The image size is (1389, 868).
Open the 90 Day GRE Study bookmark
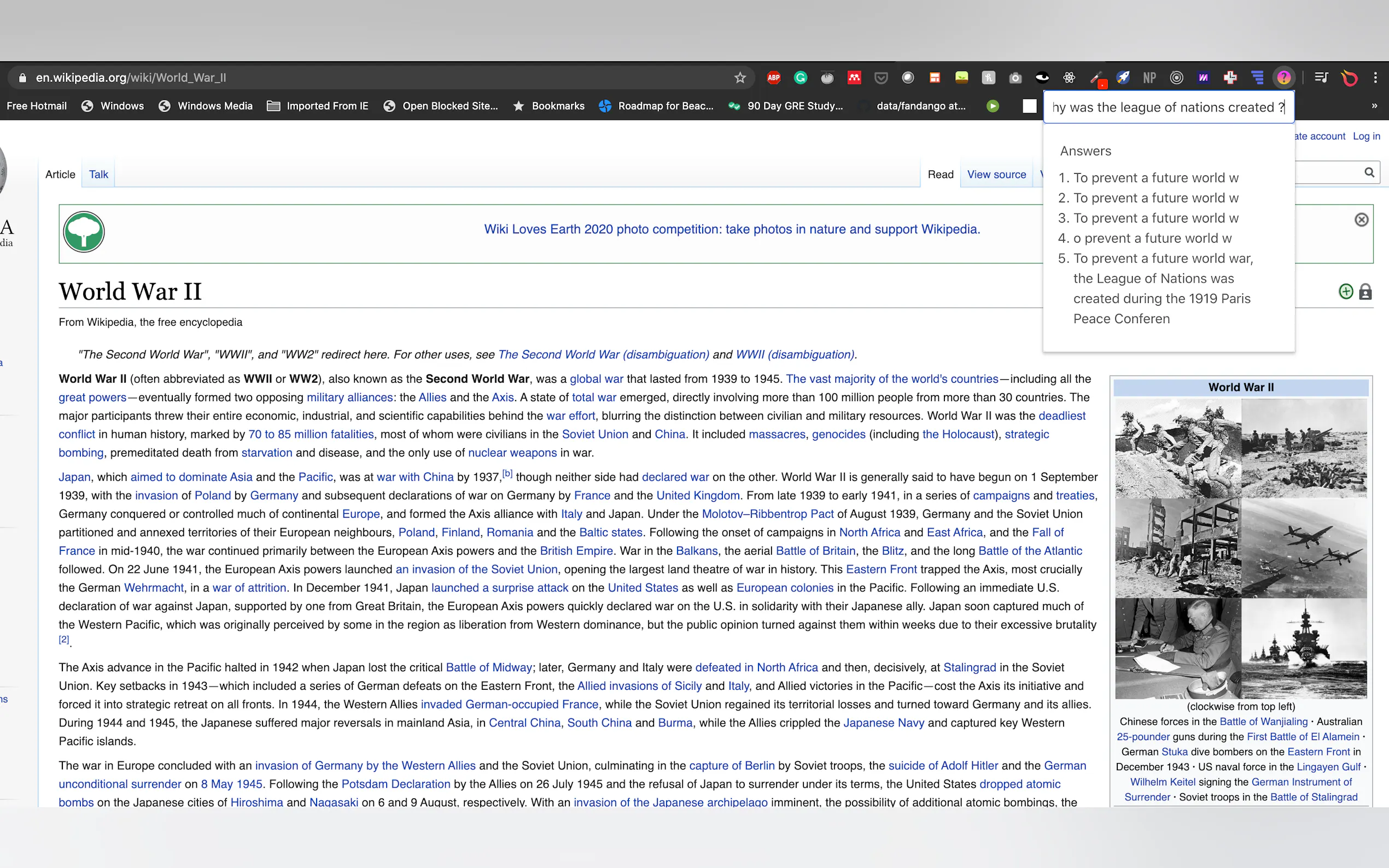(785, 105)
